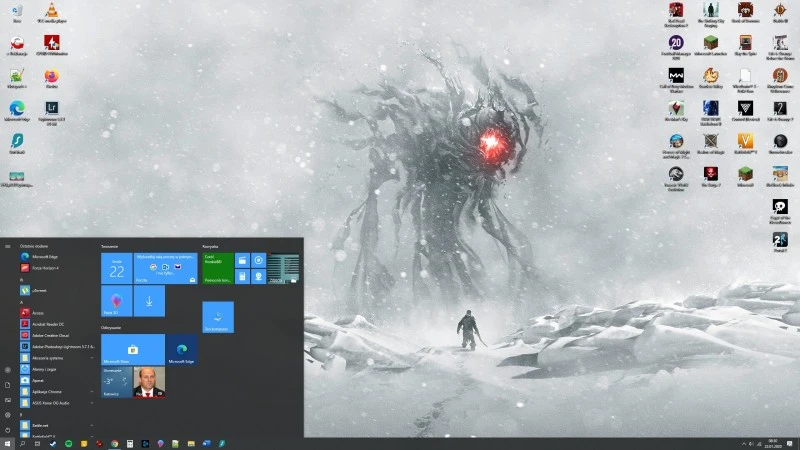Open the Microsoft Store tile
Image resolution: width=800 pixels, height=450 pixels.
(133, 349)
